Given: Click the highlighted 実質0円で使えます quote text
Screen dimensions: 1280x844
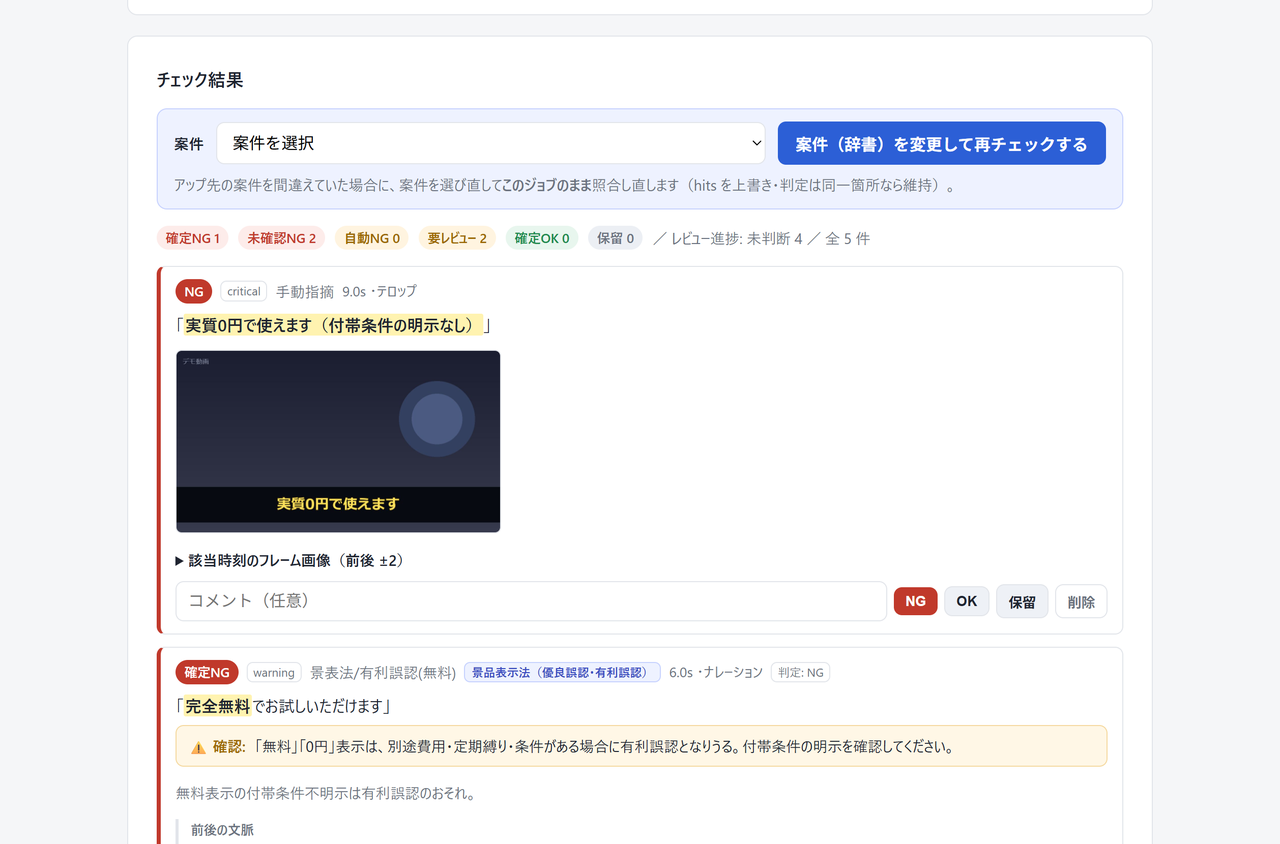Looking at the screenshot, I should point(333,325).
